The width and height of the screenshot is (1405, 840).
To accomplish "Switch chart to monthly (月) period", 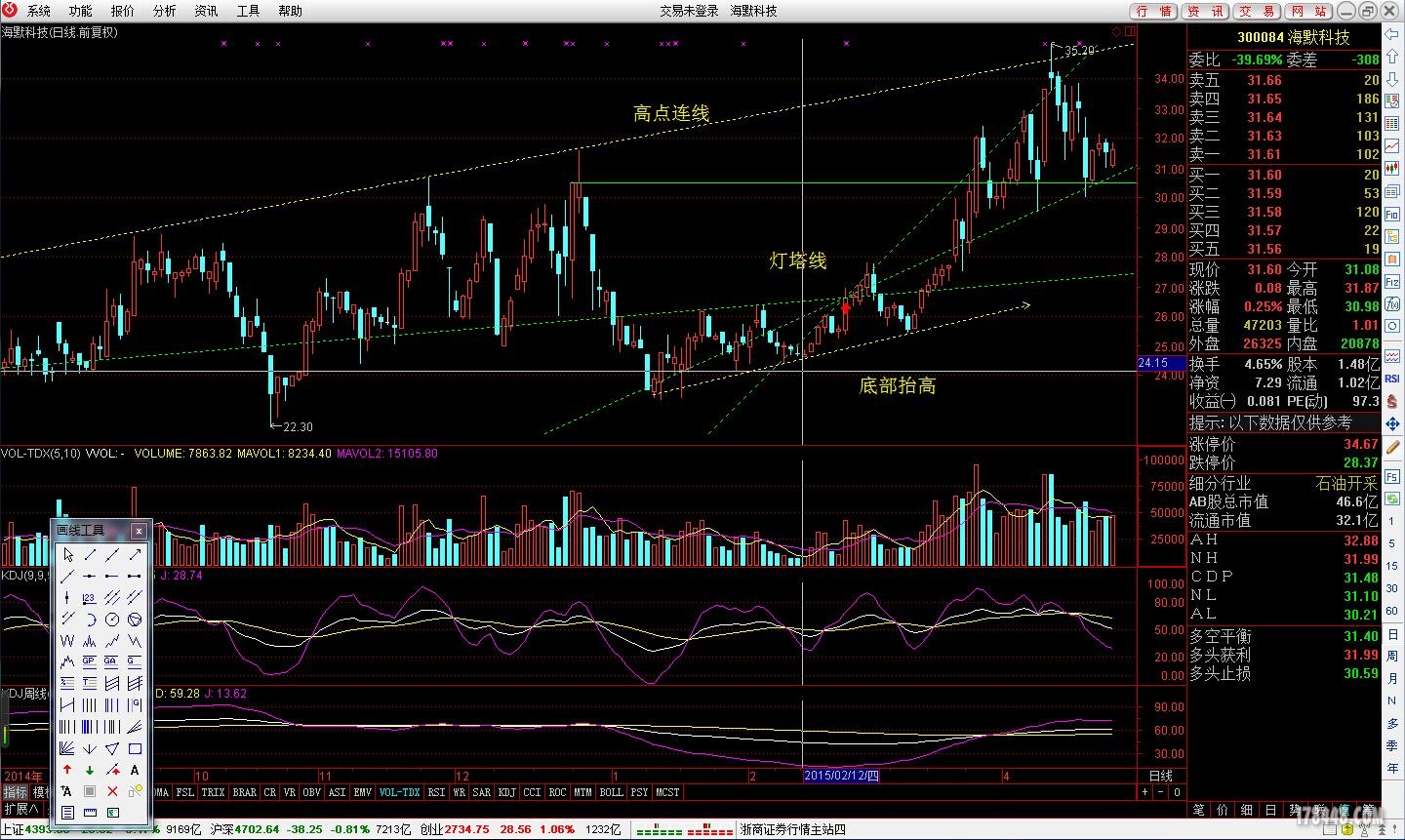I will [1392, 678].
